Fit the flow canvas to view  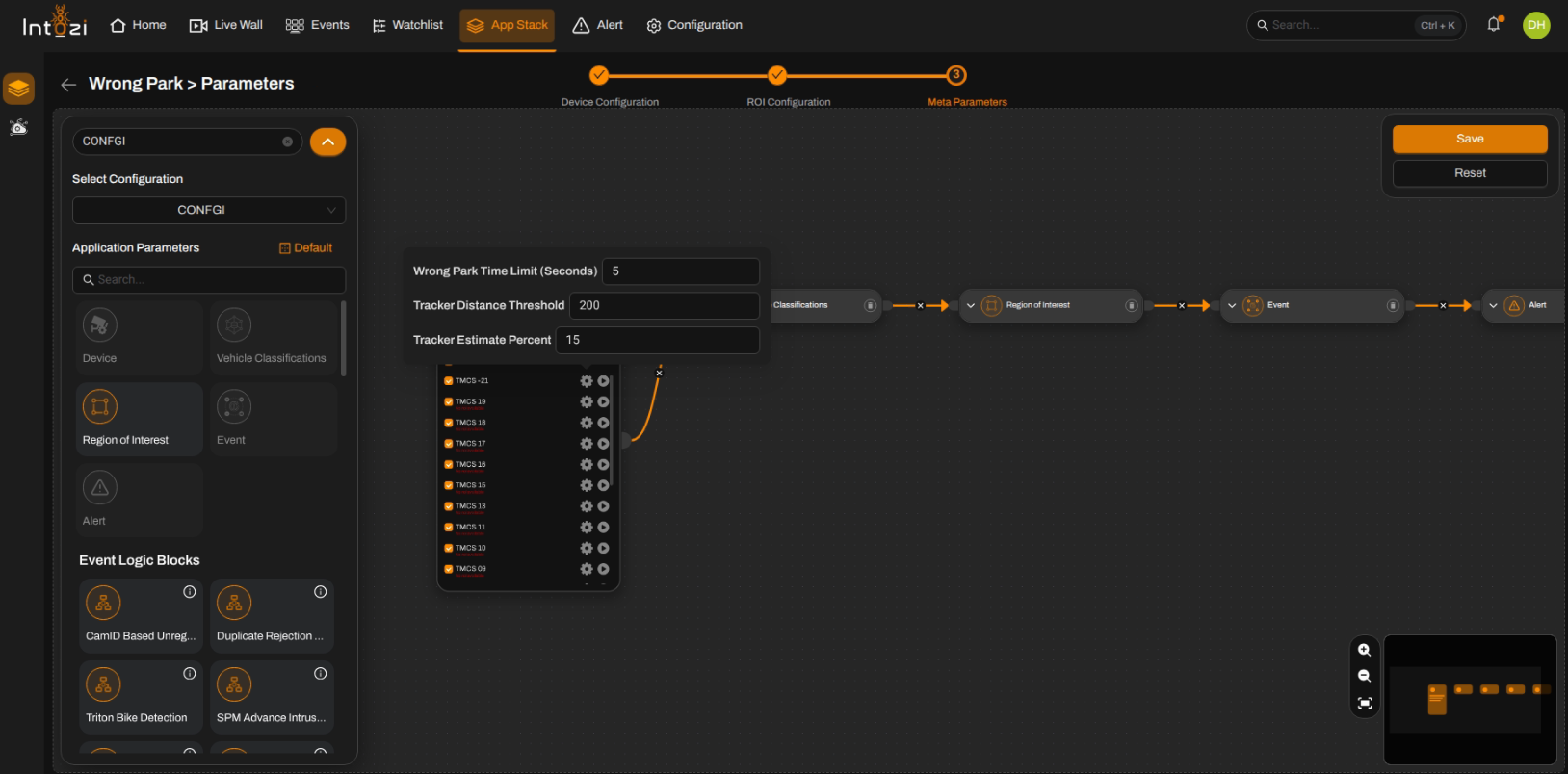tap(1364, 703)
